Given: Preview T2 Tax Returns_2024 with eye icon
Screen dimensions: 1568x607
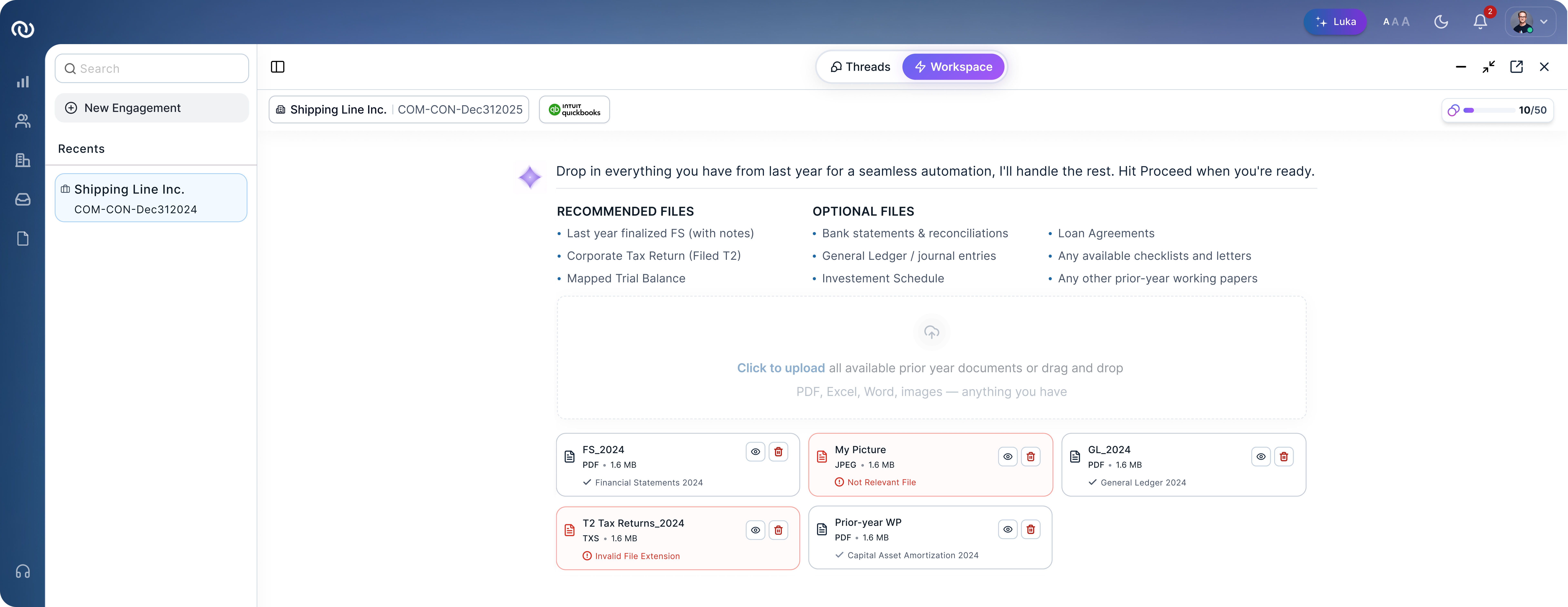Looking at the screenshot, I should pos(755,530).
